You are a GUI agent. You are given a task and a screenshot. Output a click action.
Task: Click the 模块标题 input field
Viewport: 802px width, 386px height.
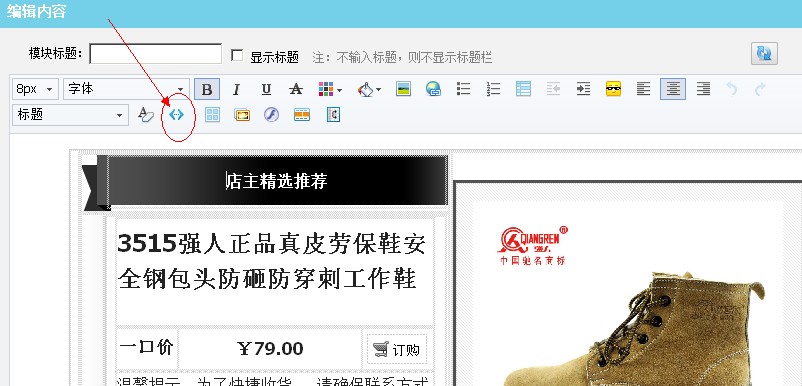pyautogui.click(x=155, y=54)
